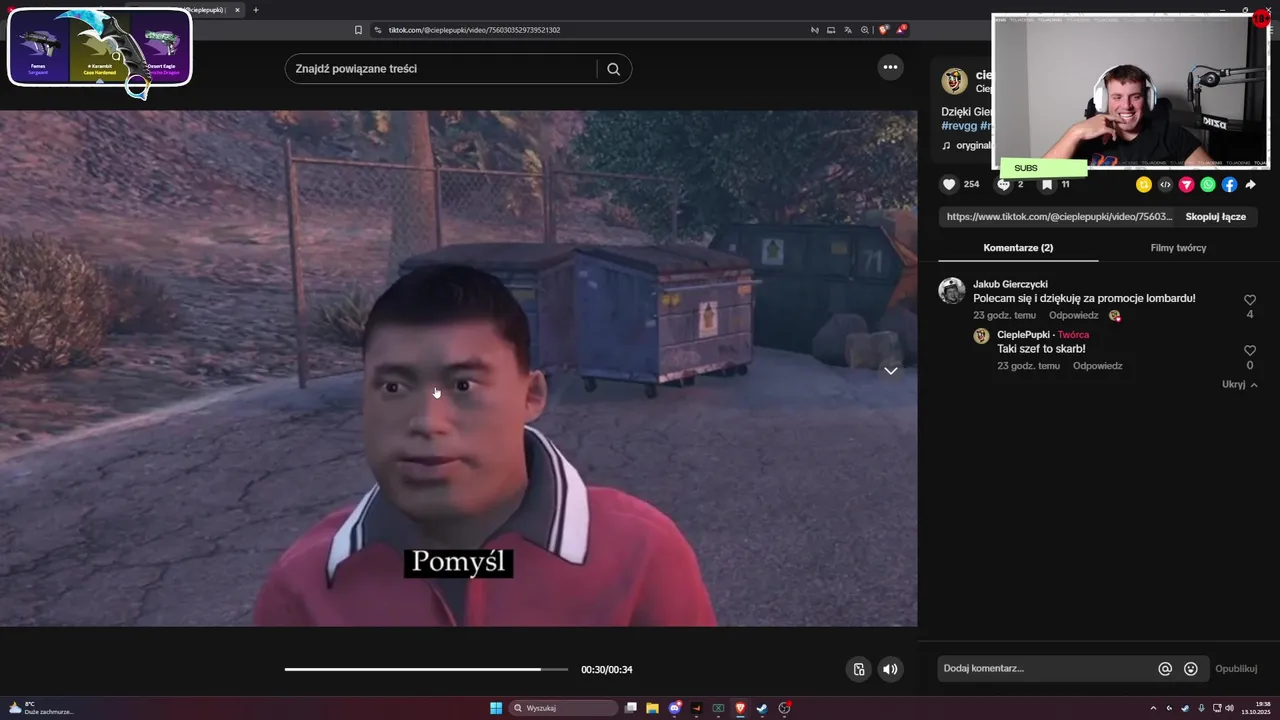Open Task View on the taskbar

pos(631,708)
